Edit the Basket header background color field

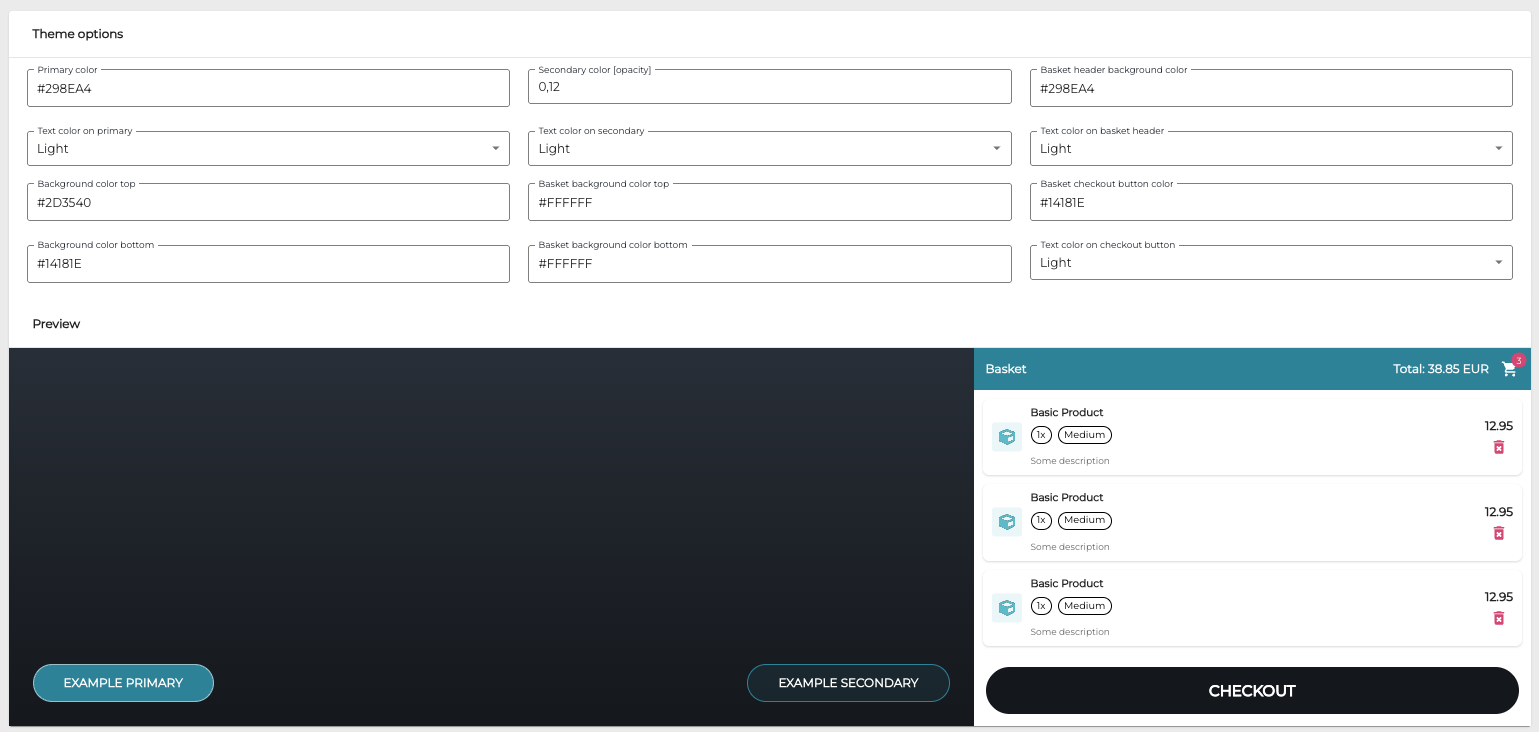(x=1271, y=88)
